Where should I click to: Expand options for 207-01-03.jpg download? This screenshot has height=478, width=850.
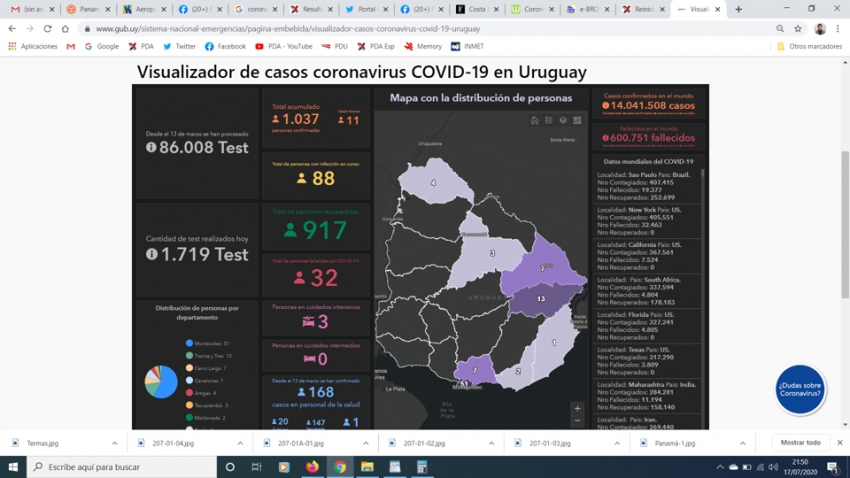point(617,443)
